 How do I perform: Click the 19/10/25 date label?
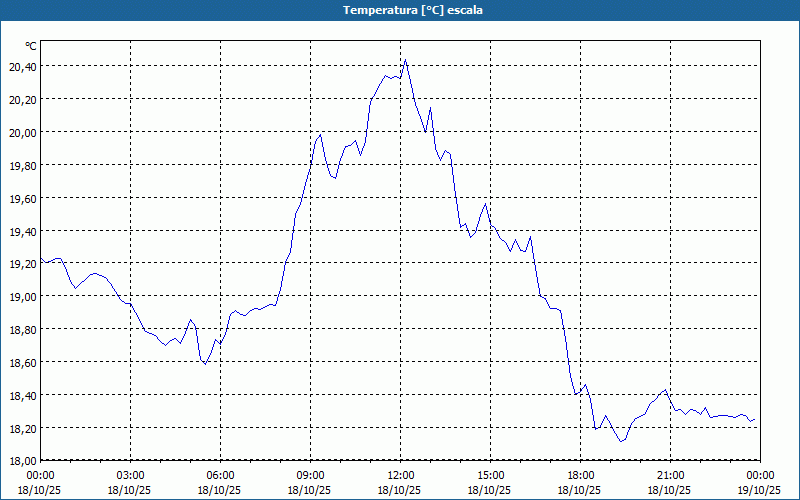point(760,490)
